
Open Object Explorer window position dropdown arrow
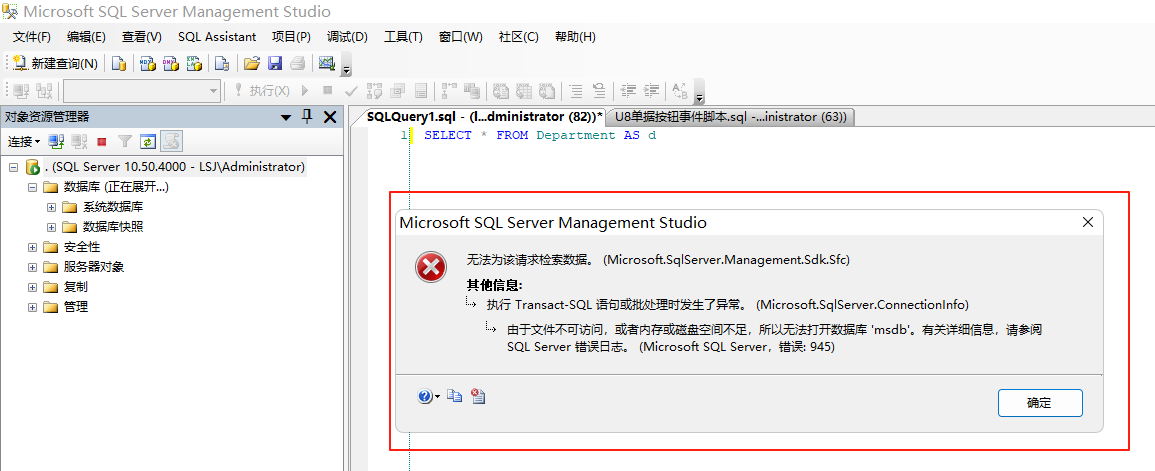pyautogui.click(x=286, y=117)
